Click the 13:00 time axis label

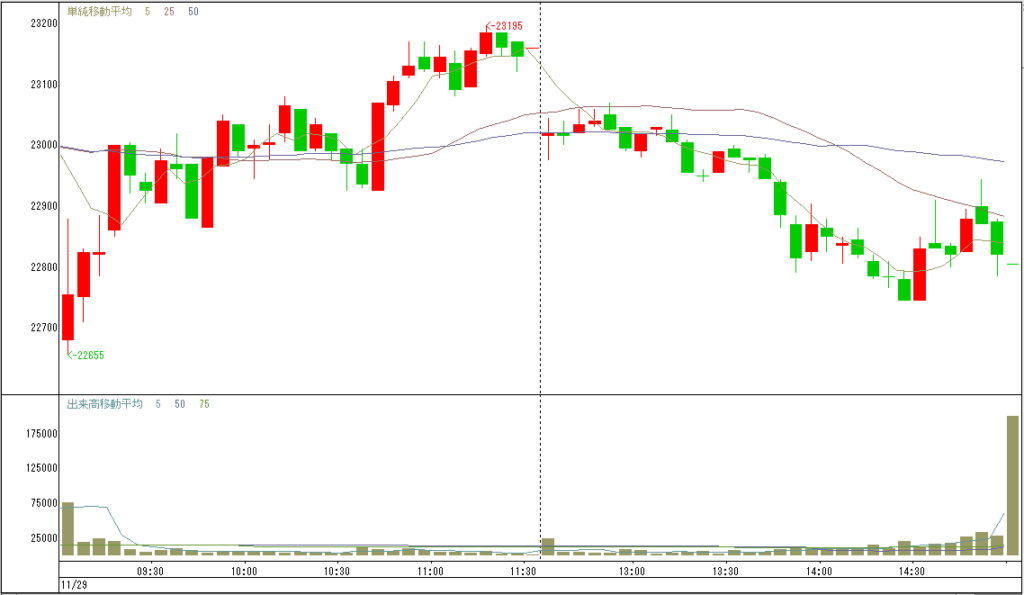(x=632, y=571)
